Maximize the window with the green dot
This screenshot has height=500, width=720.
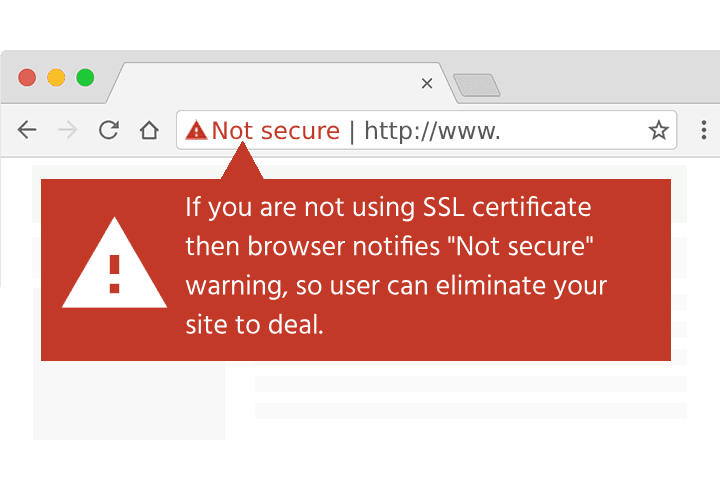[x=85, y=78]
